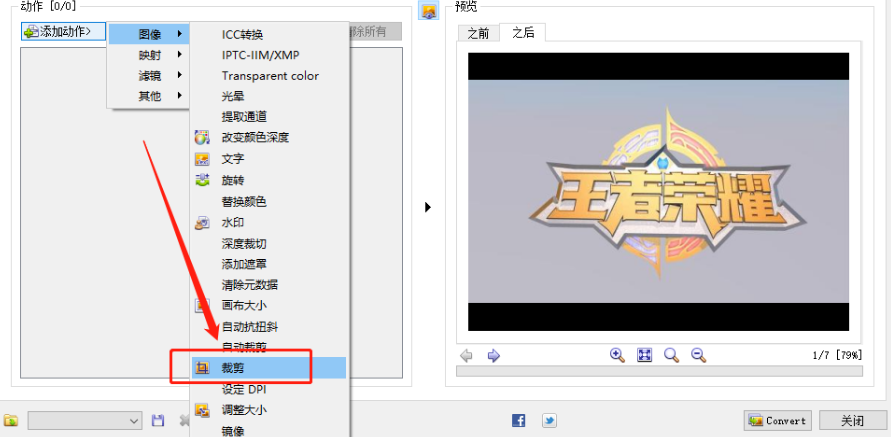Go to next preview image arrow
This screenshot has width=891, height=437.
(494, 356)
